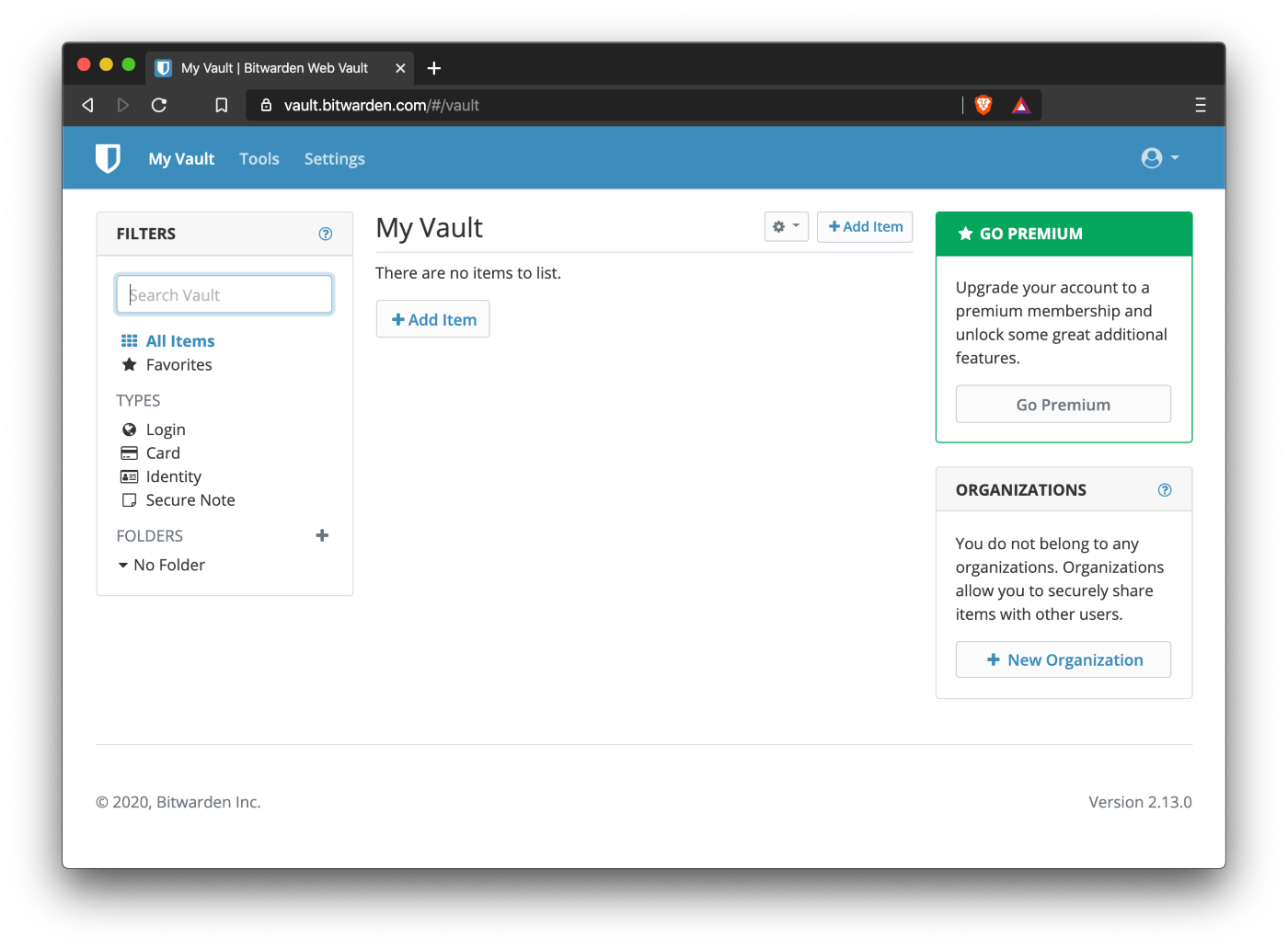Add a new folder with plus icon

tap(322, 535)
